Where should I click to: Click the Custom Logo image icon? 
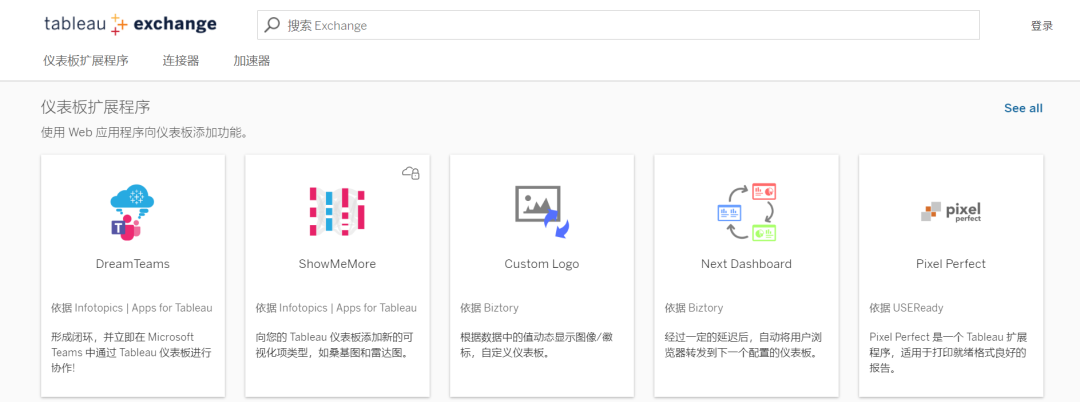point(543,212)
